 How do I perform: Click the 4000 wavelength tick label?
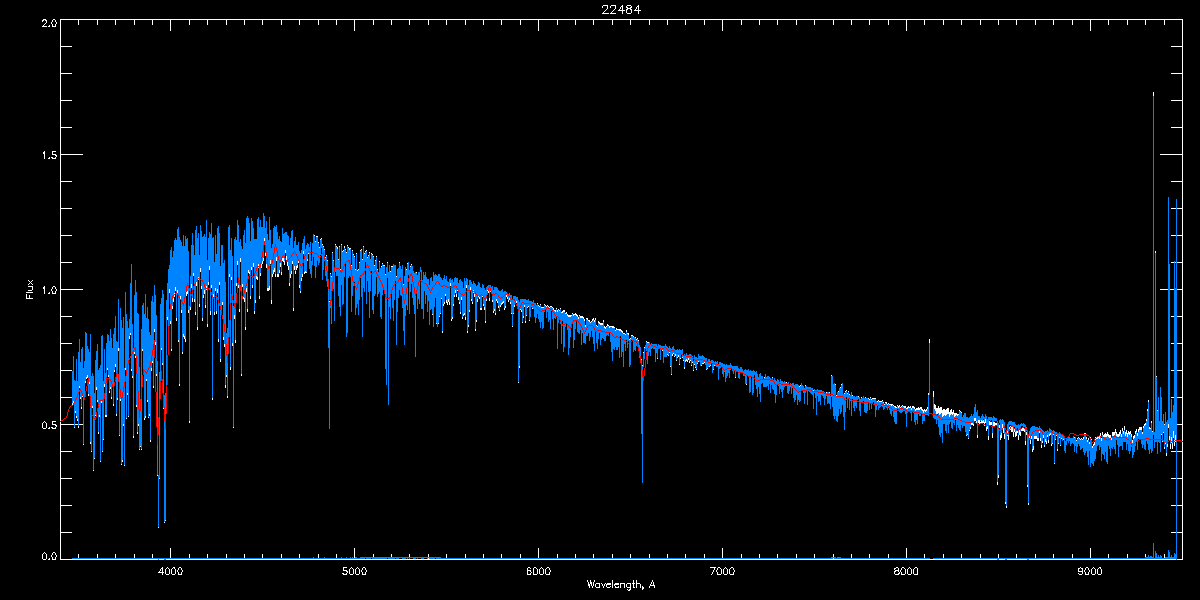coord(170,572)
